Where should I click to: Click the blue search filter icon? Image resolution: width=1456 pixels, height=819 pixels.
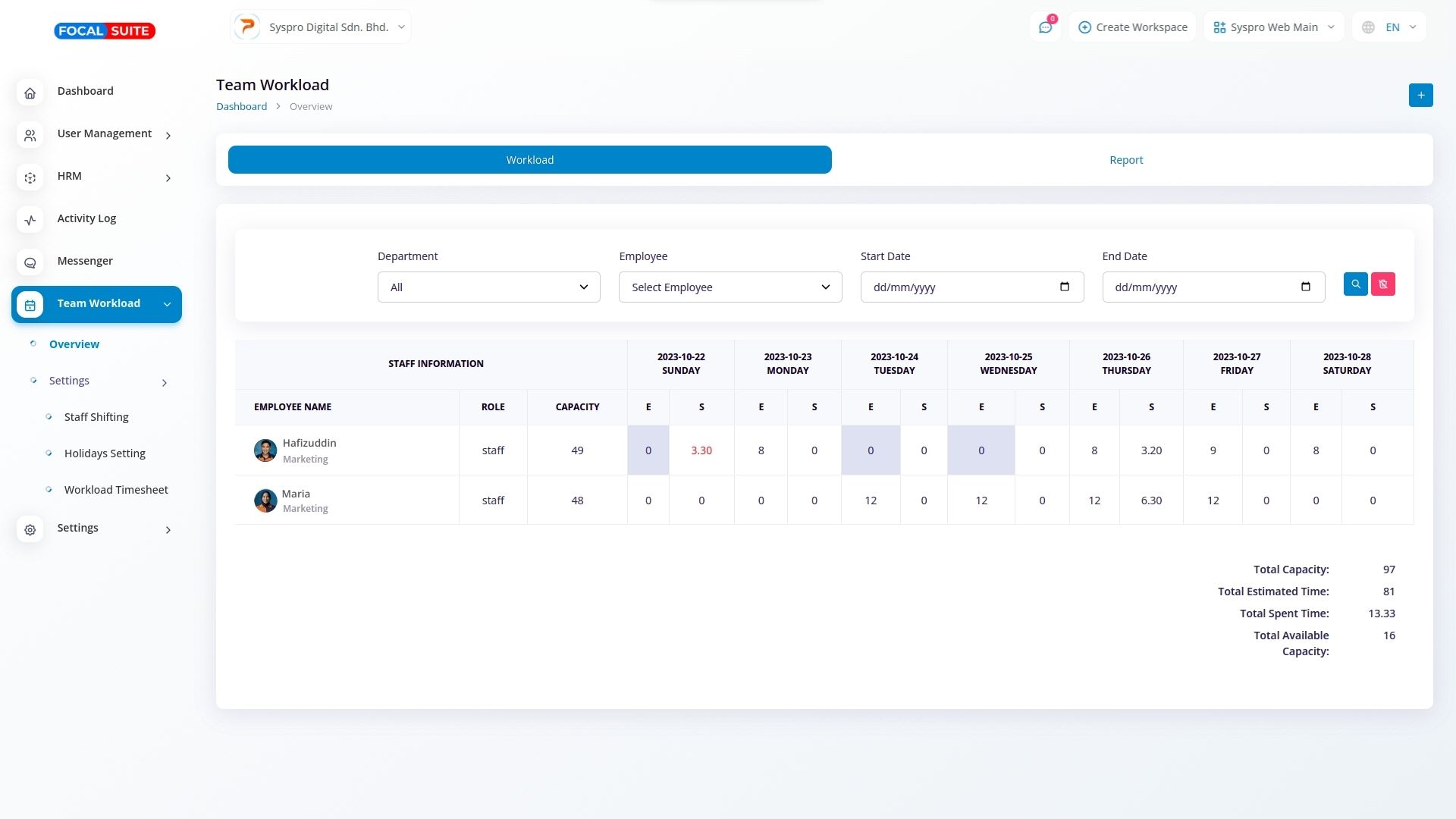click(1355, 284)
